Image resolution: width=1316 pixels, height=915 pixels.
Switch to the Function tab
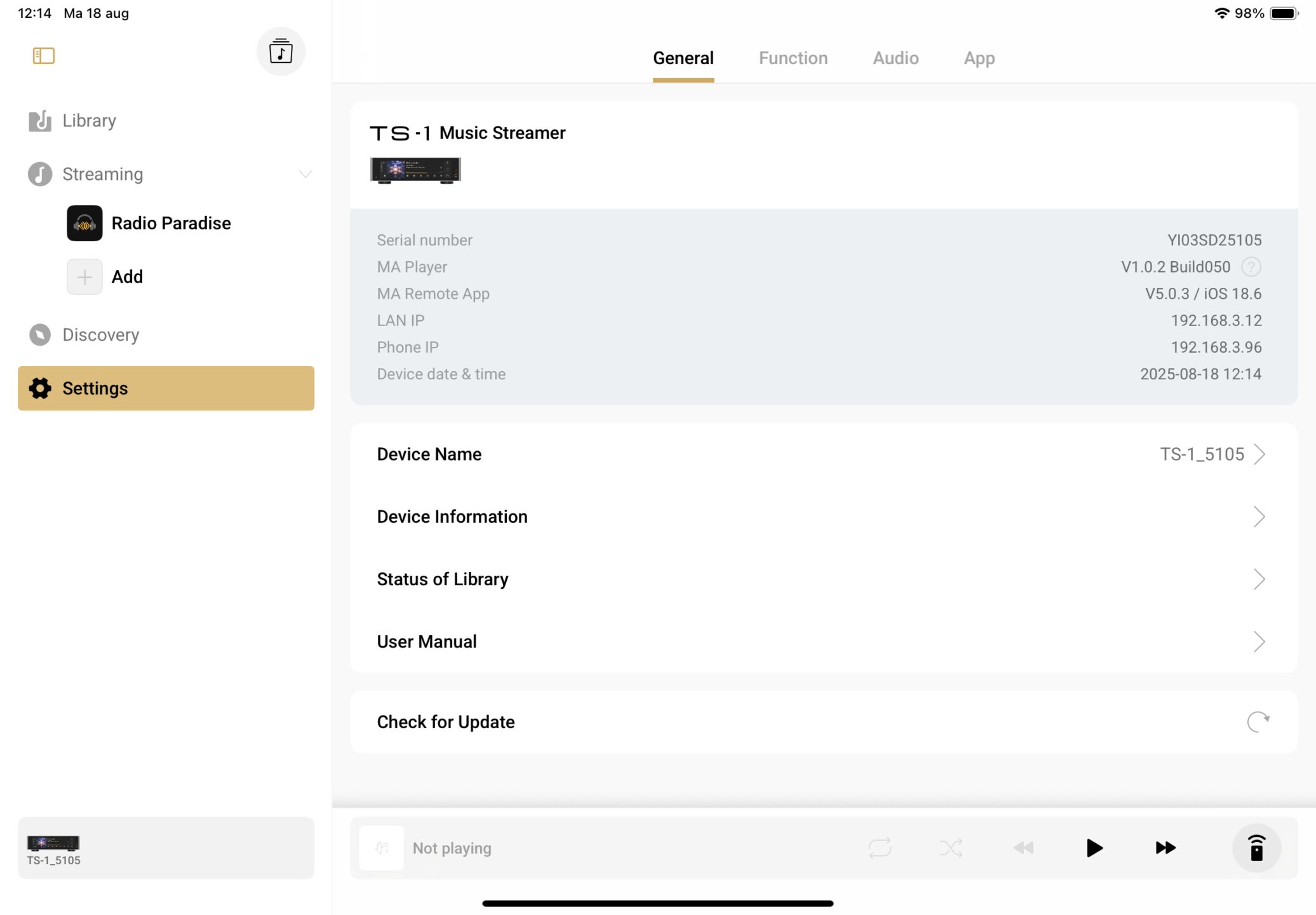(793, 58)
